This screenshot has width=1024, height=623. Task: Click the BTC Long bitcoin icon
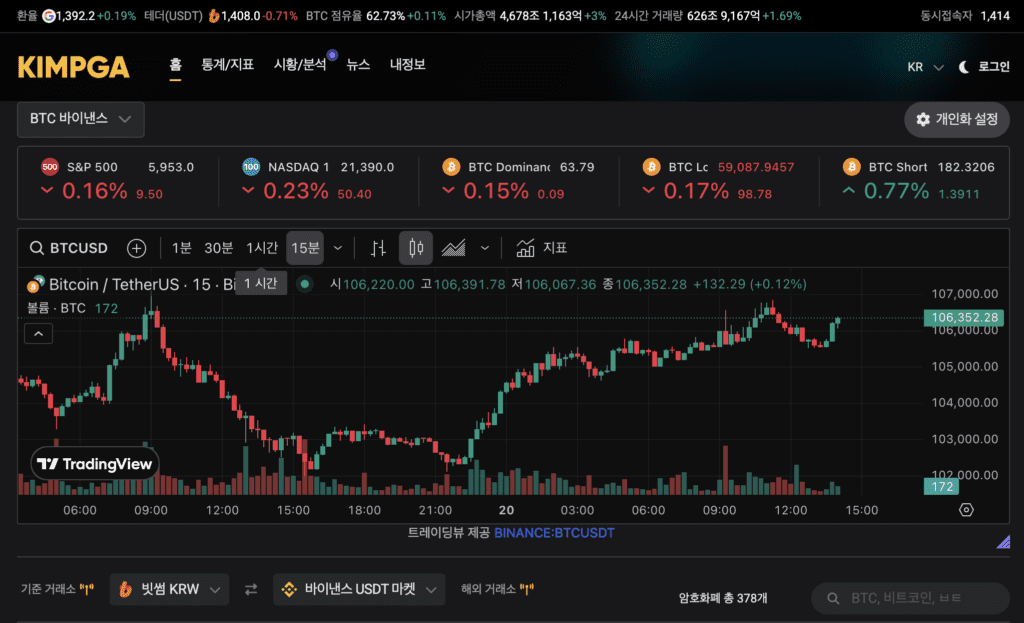(x=651, y=167)
